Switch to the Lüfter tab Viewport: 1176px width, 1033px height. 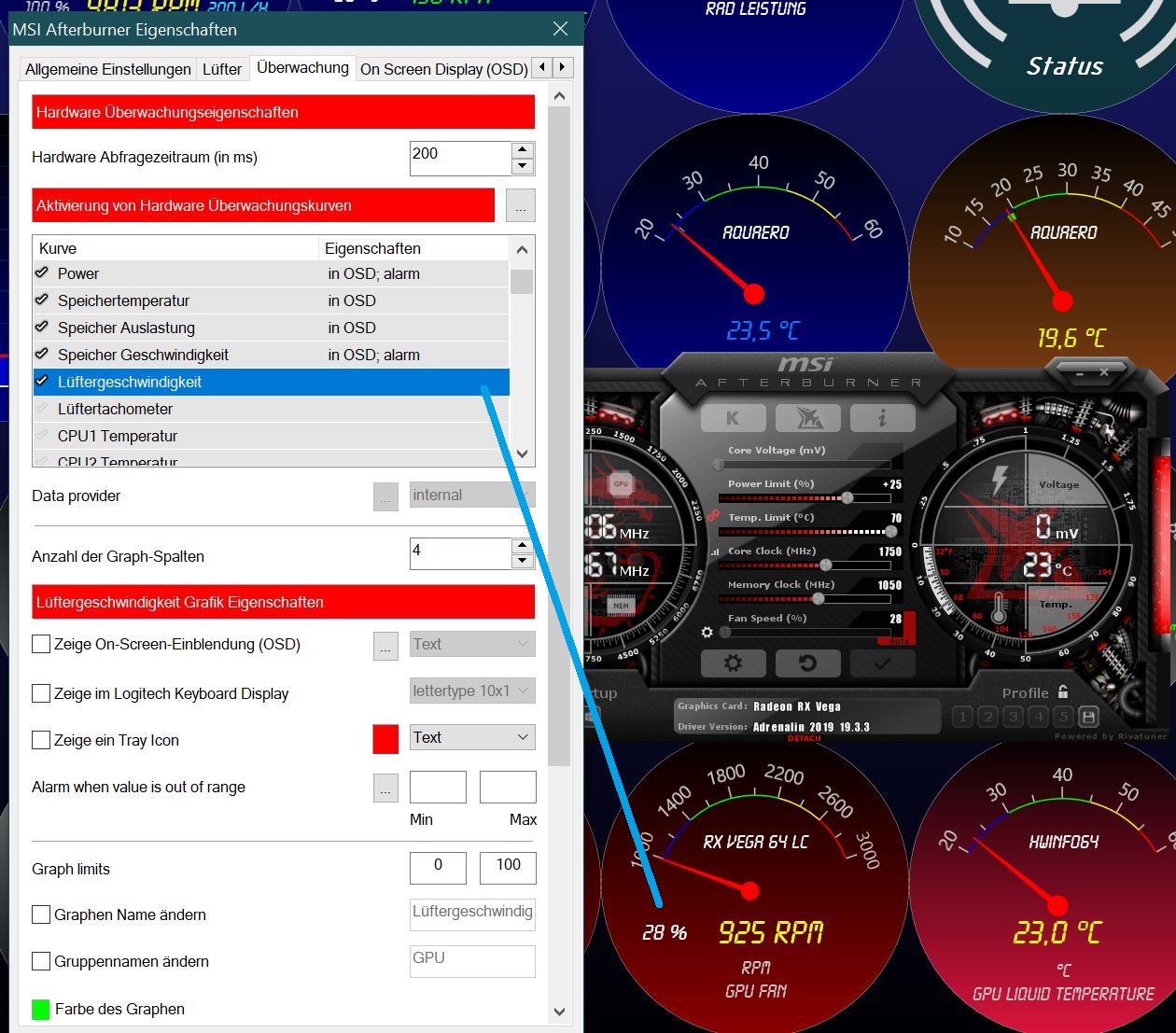pos(222,69)
